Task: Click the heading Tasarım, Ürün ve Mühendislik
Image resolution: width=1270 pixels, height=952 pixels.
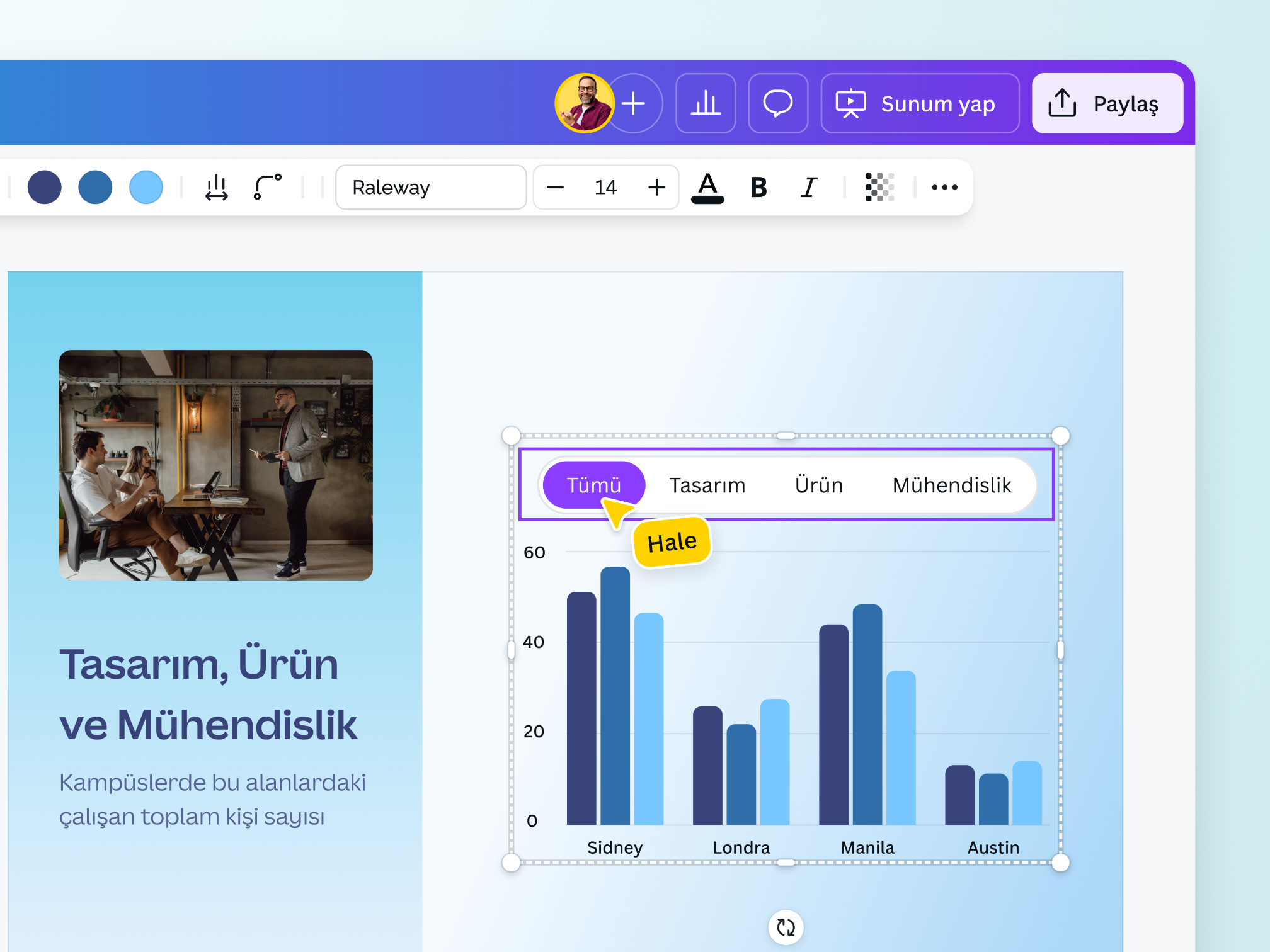Action: tap(208, 694)
